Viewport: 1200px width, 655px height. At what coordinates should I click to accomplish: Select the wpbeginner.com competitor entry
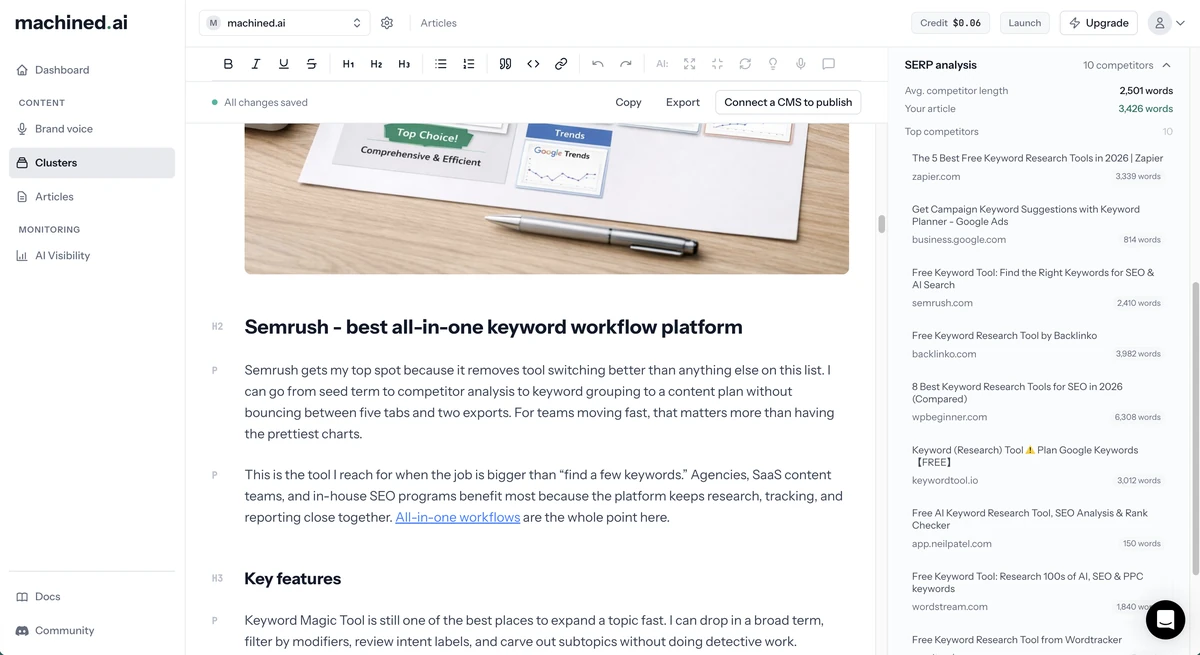(x=1036, y=401)
